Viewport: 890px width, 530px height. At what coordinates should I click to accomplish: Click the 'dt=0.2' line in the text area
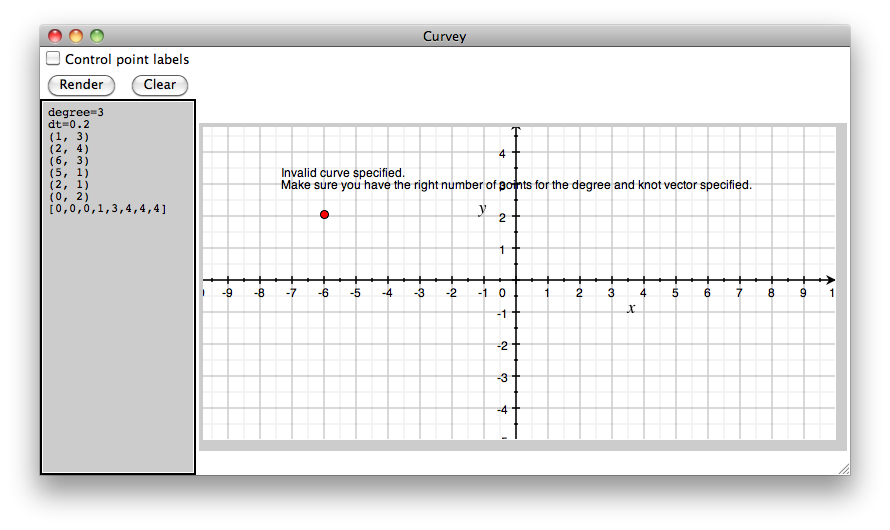point(69,124)
